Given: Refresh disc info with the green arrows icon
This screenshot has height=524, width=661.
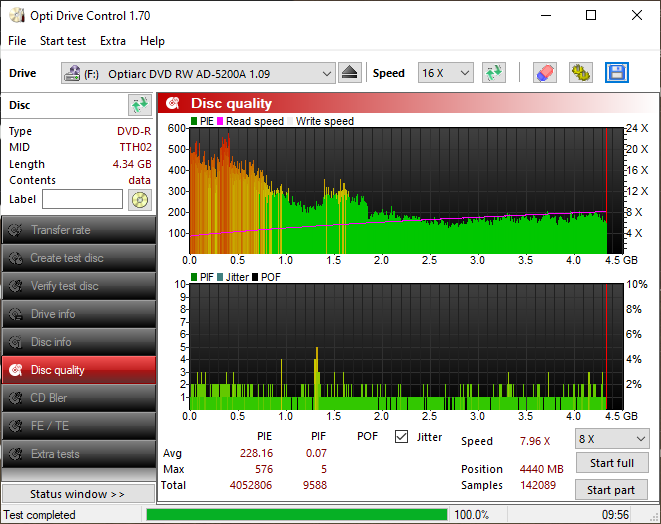Looking at the screenshot, I should coord(139,105).
